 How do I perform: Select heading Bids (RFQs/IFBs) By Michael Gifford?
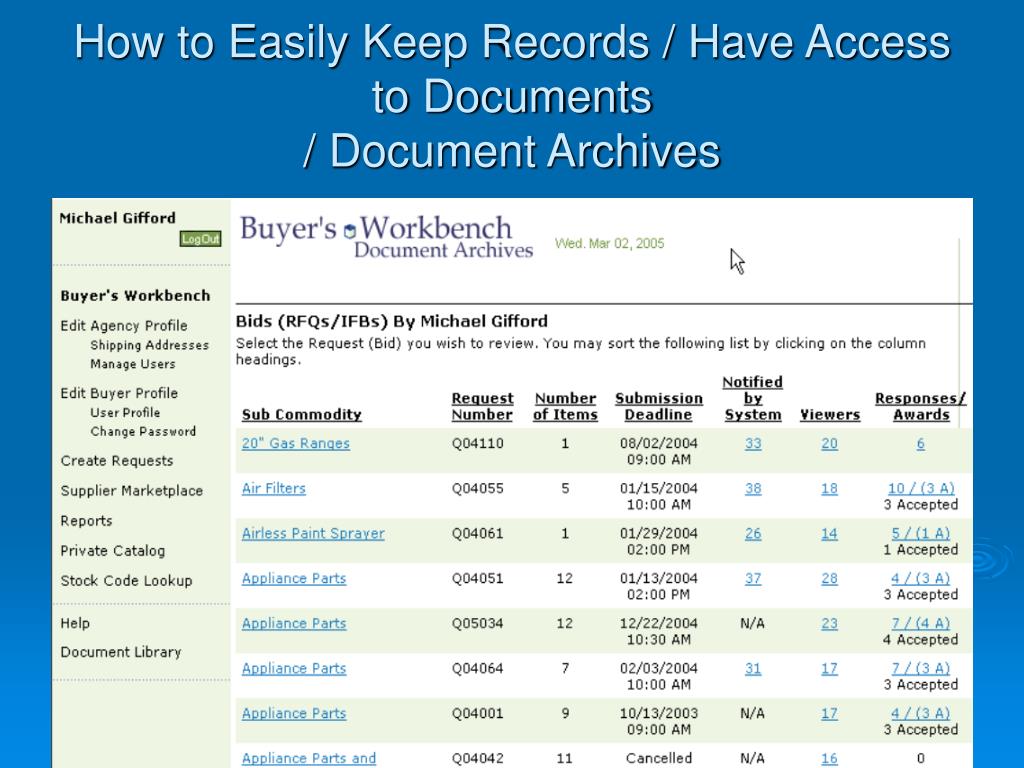(x=392, y=321)
